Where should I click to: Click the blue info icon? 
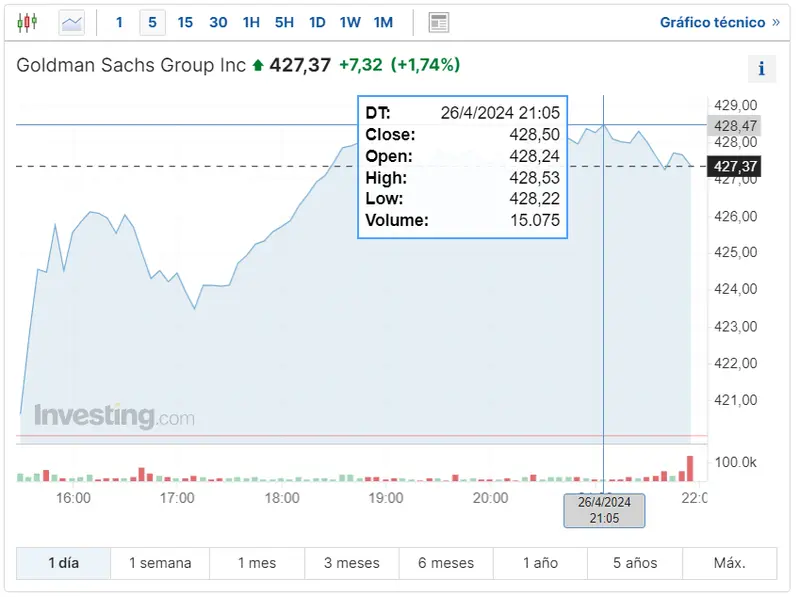(x=761, y=69)
